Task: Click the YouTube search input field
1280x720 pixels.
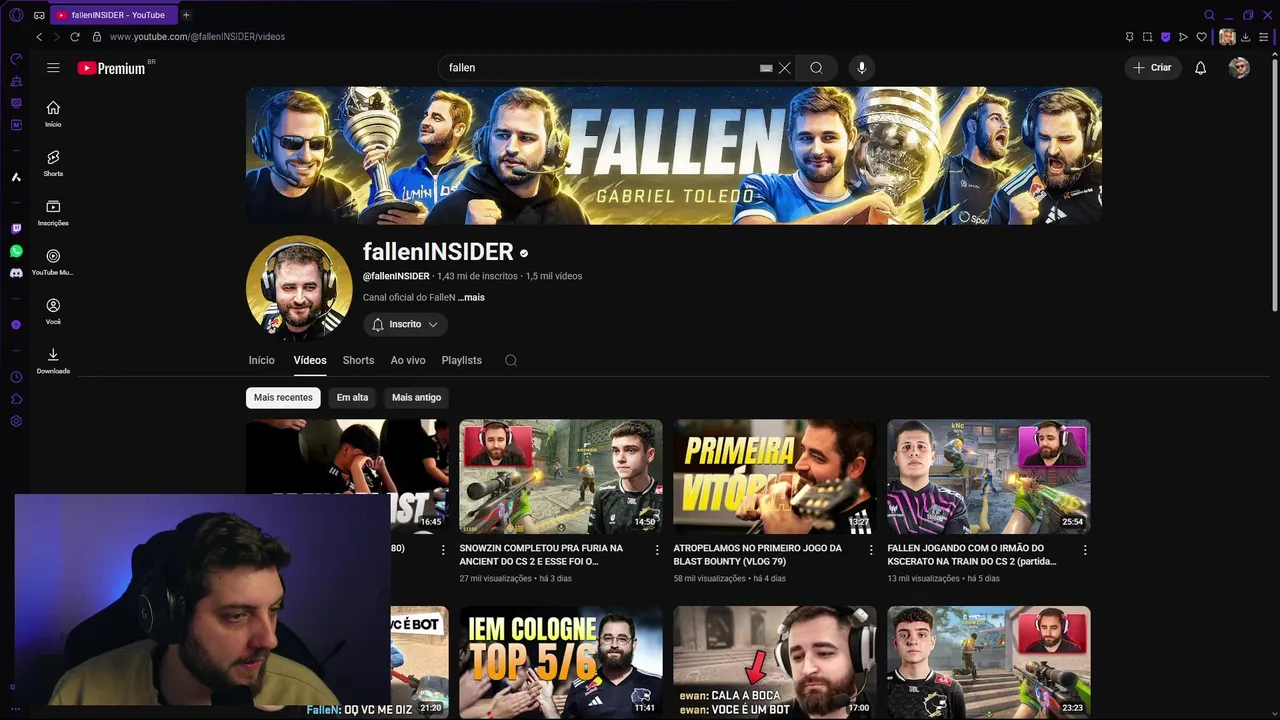Action: click(600, 68)
